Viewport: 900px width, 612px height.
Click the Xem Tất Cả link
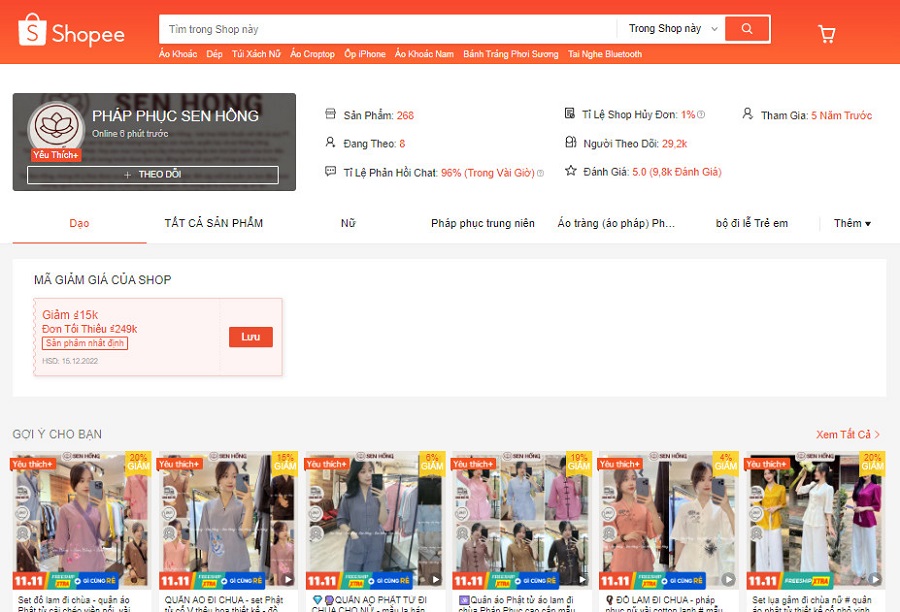tap(848, 435)
